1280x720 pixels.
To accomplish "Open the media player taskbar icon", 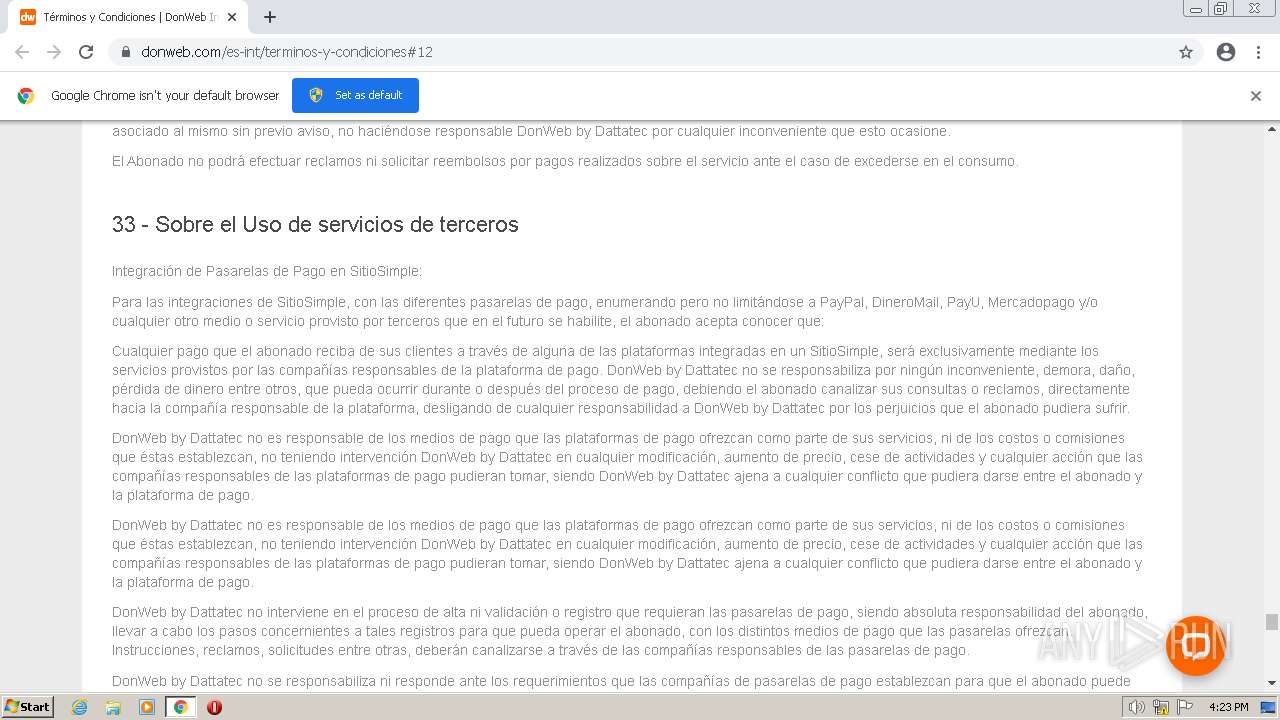I will click(147, 707).
